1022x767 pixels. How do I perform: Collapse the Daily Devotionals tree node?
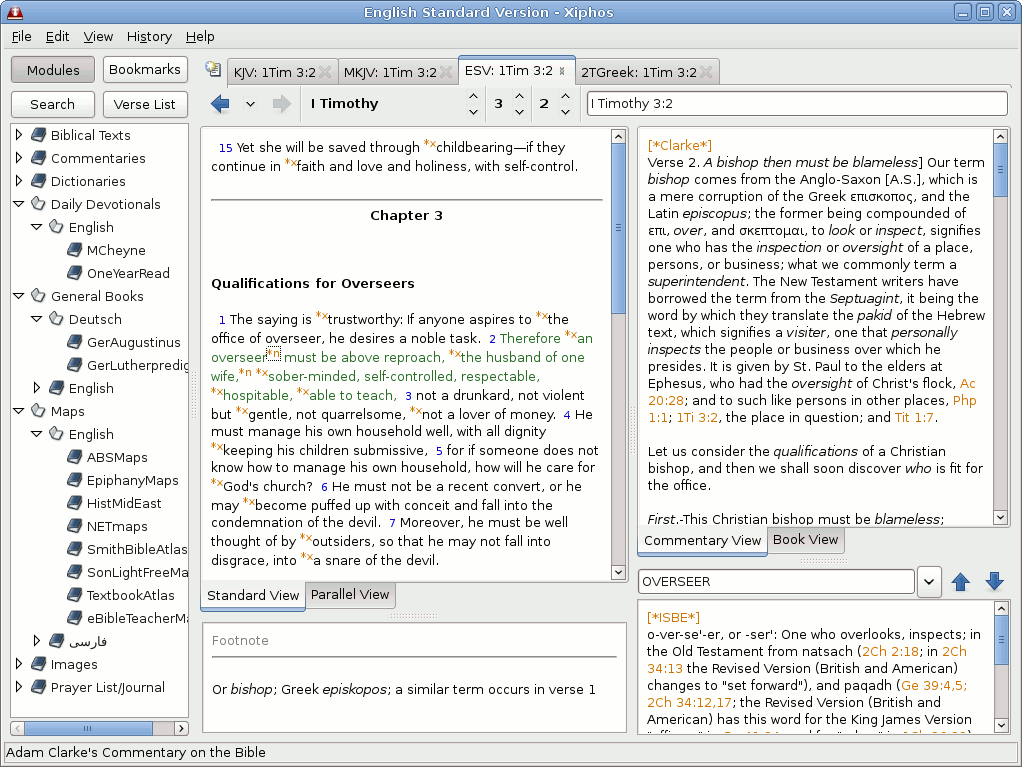pos(19,204)
